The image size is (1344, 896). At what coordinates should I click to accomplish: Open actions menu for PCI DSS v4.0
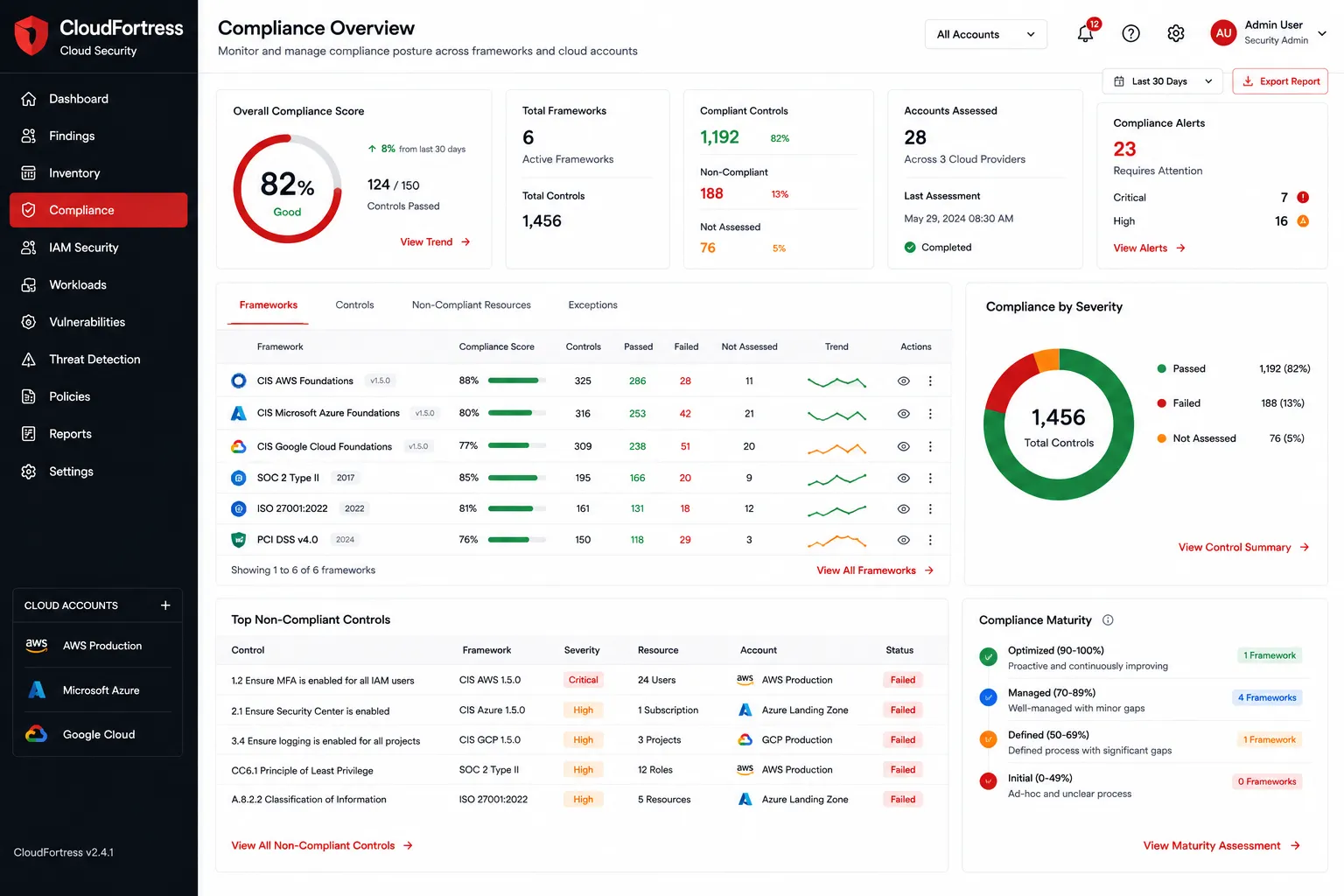click(x=930, y=541)
